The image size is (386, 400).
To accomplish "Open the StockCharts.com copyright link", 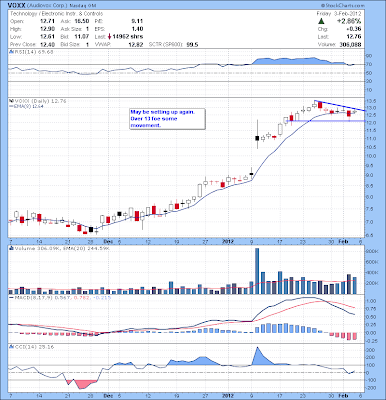I will (342, 6).
